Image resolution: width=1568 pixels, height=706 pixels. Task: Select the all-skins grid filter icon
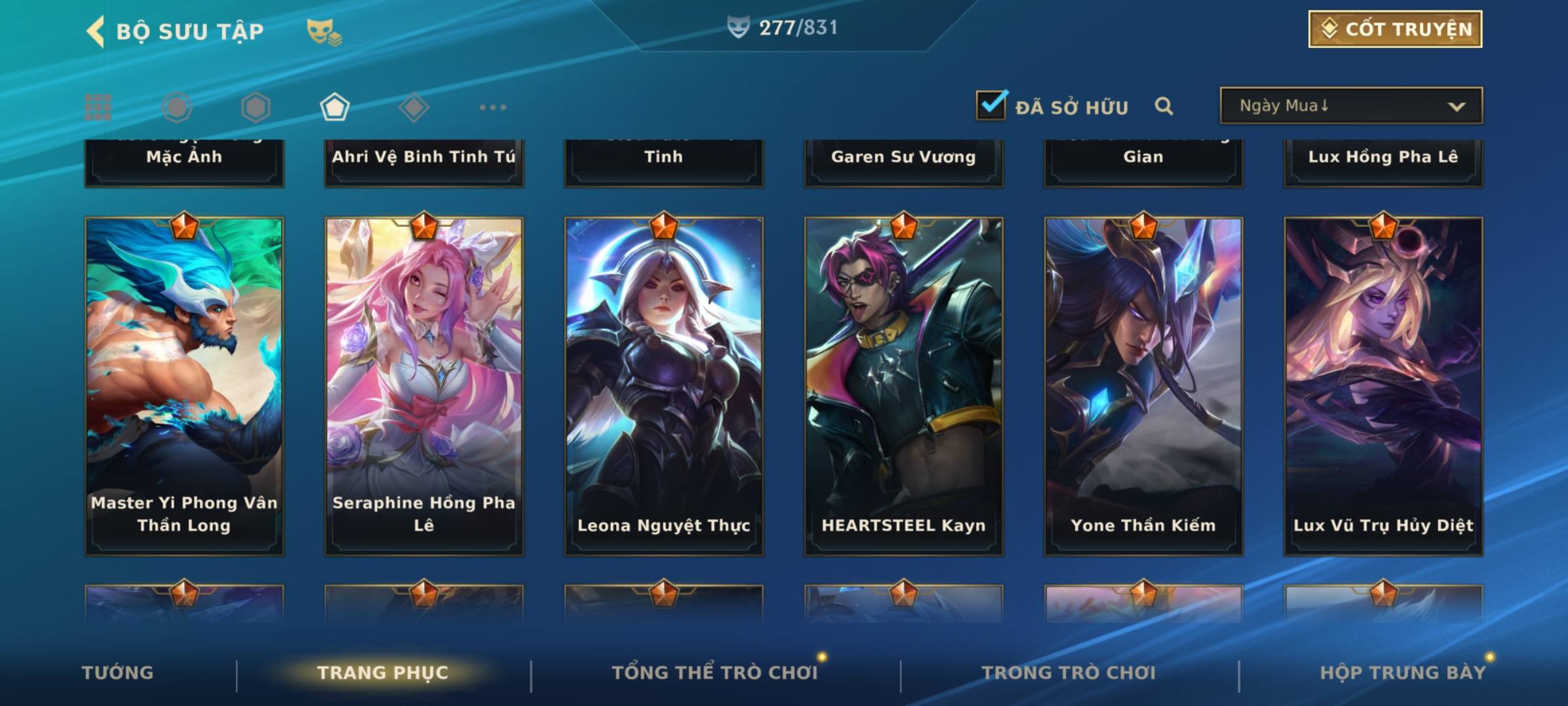tap(98, 107)
